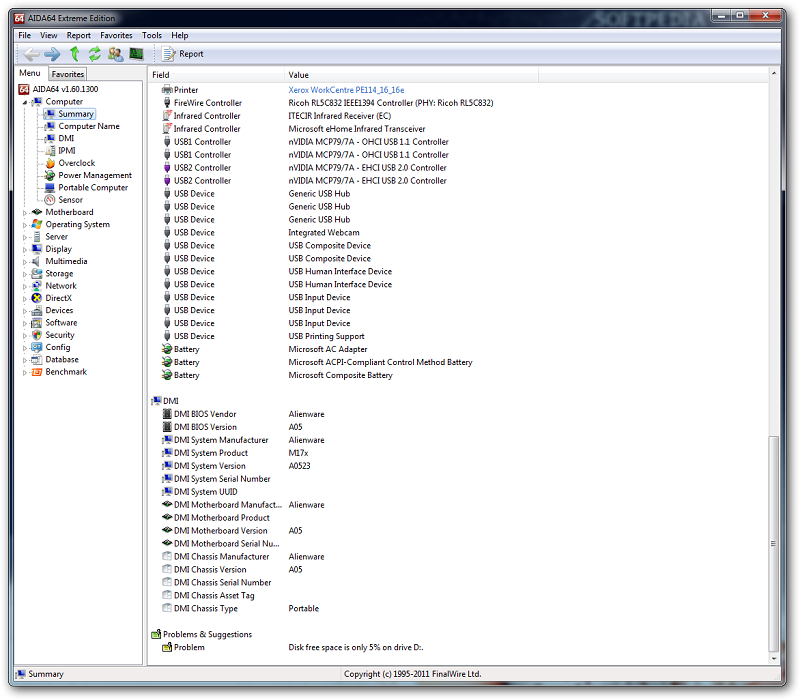Click the green Up arrow toolbar icon
This screenshot has height=700, width=800.
click(x=75, y=54)
